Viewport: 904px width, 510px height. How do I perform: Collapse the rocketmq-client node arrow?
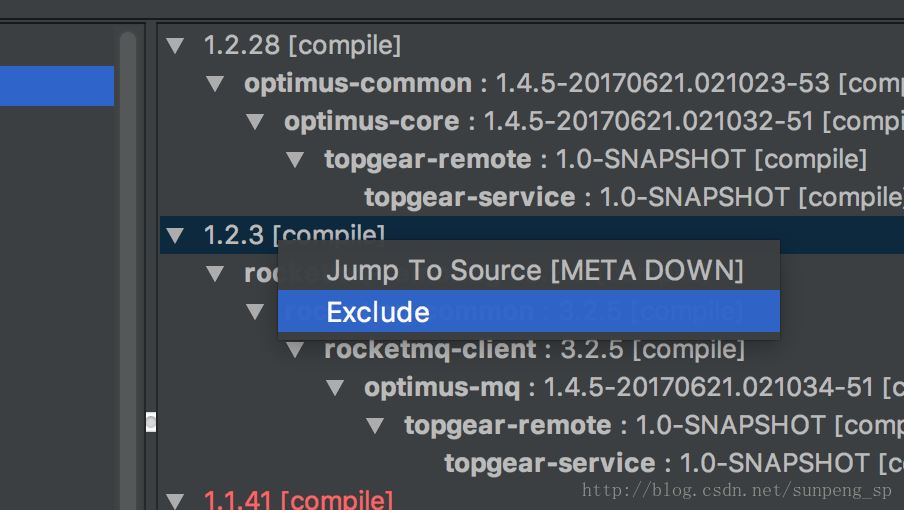(295, 349)
